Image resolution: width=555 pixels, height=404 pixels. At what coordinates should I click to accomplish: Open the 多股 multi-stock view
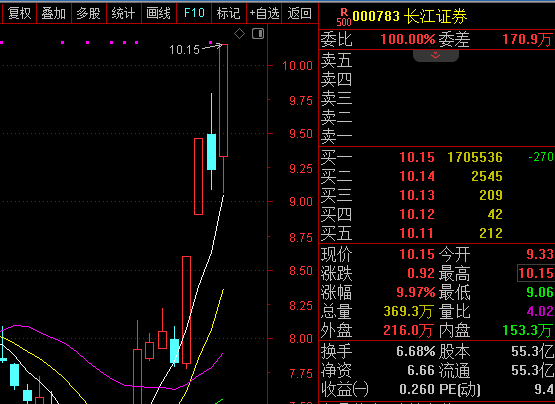89,13
